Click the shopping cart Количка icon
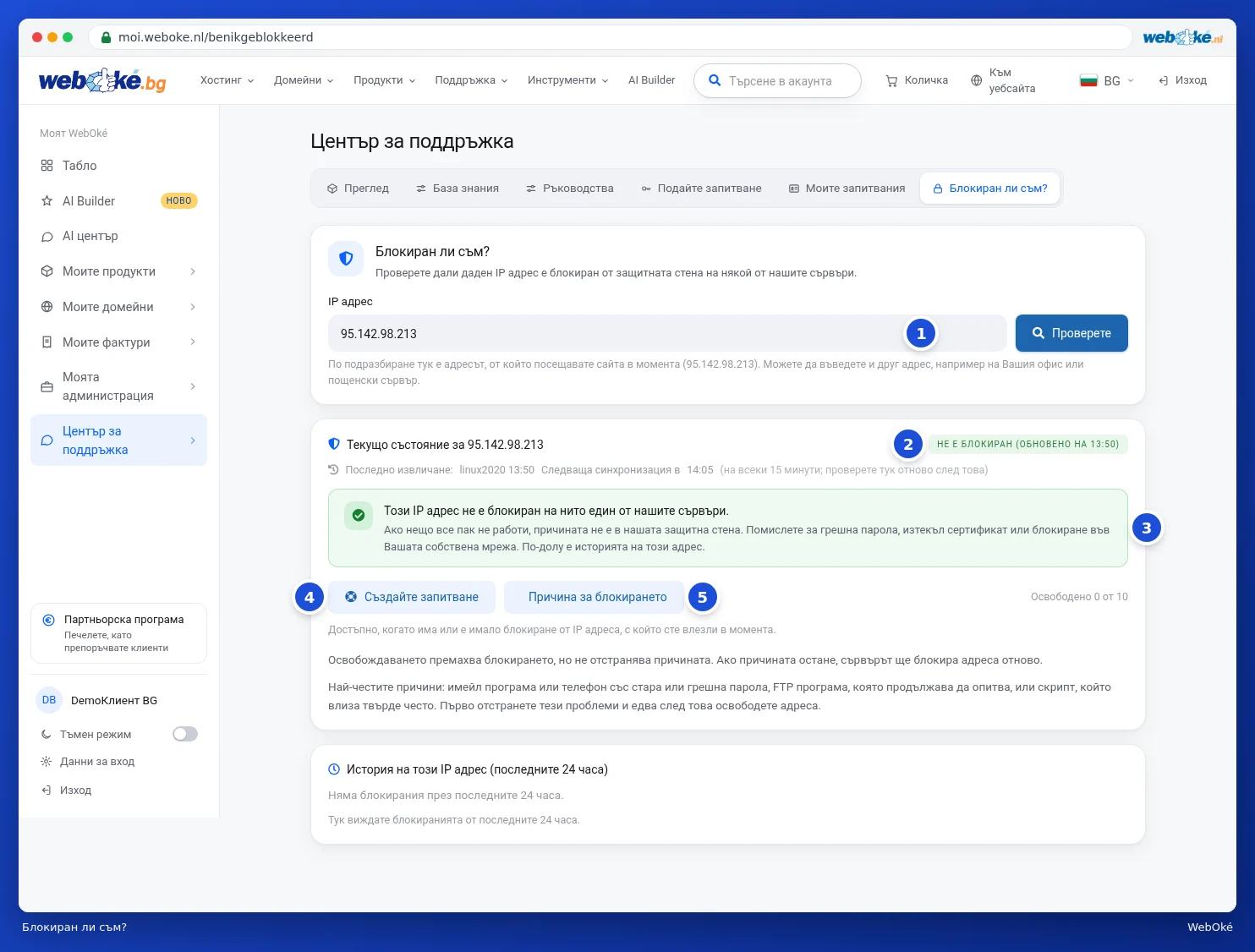Image resolution: width=1255 pixels, height=952 pixels. click(x=891, y=81)
